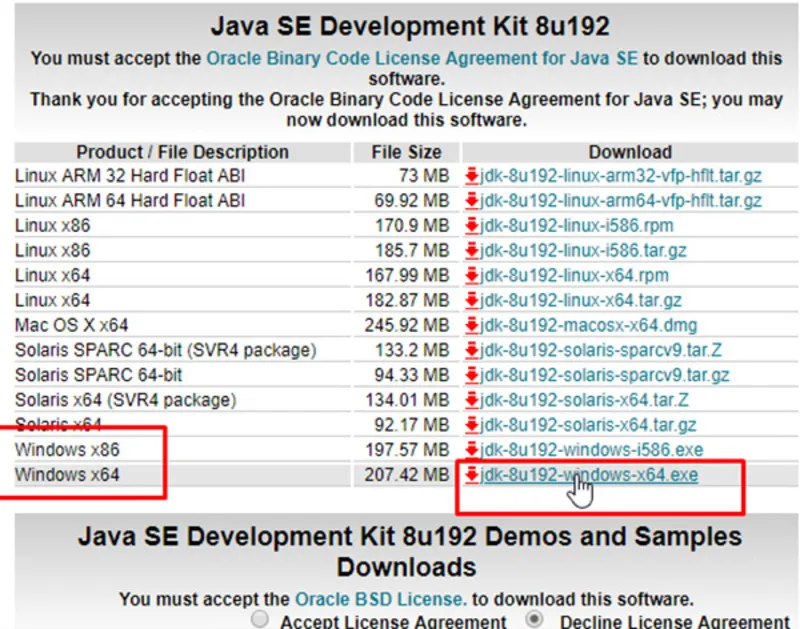Click Demos and Samples Downloads heading

tap(410, 551)
